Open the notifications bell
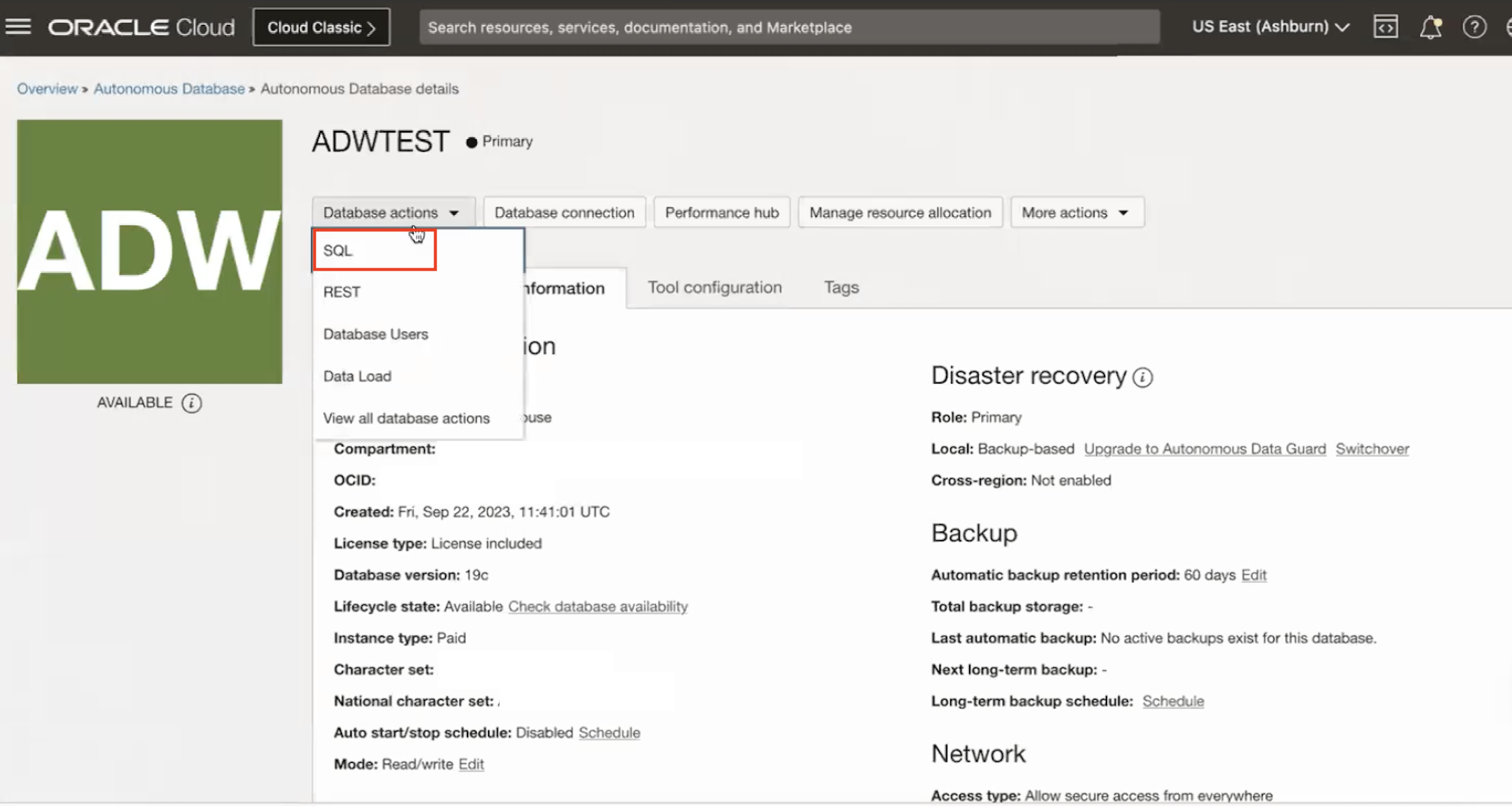 (1430, 27)
